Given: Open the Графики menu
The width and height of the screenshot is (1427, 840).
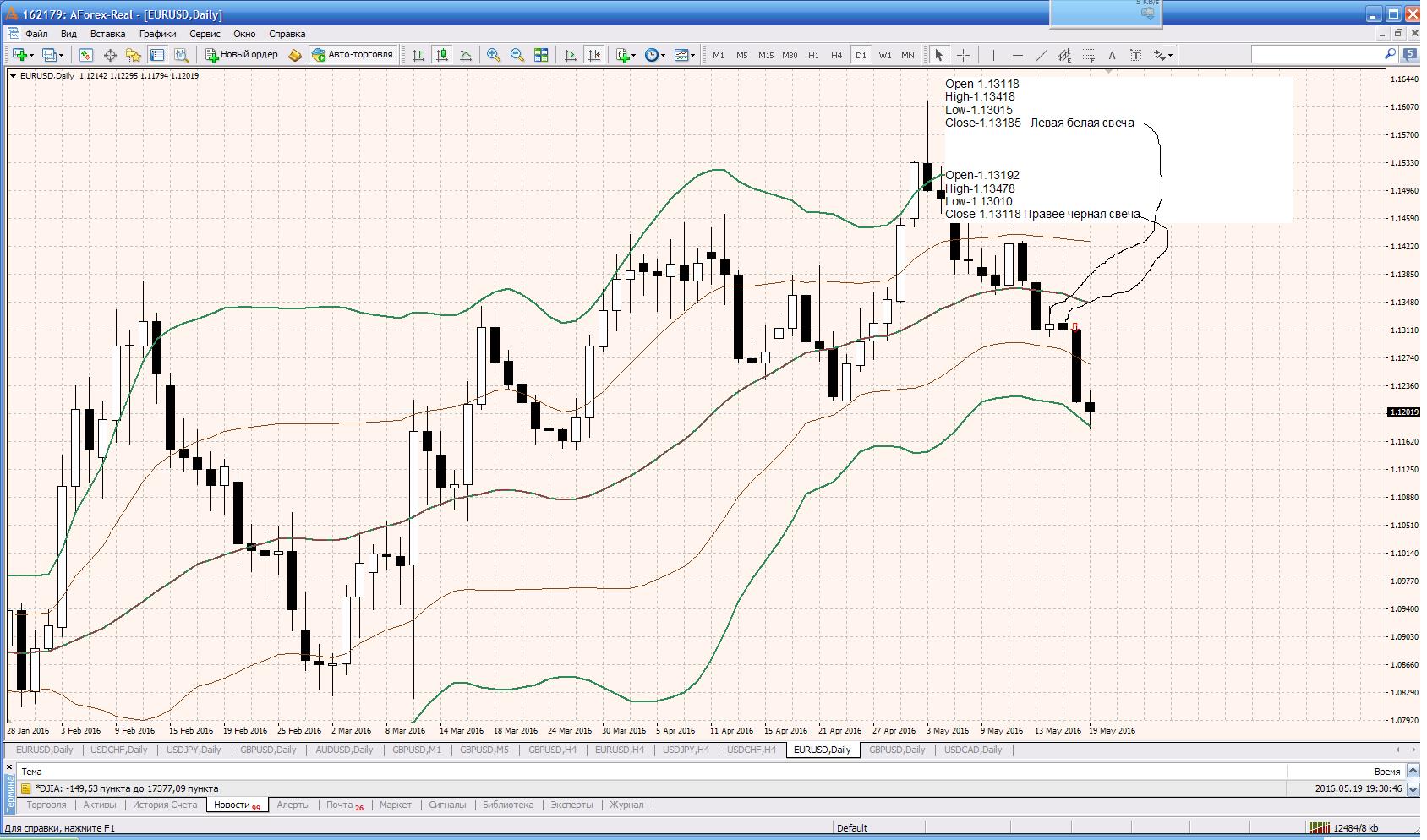Looking at the screenshot, I should pyautogui.click(x=158, y=34).
